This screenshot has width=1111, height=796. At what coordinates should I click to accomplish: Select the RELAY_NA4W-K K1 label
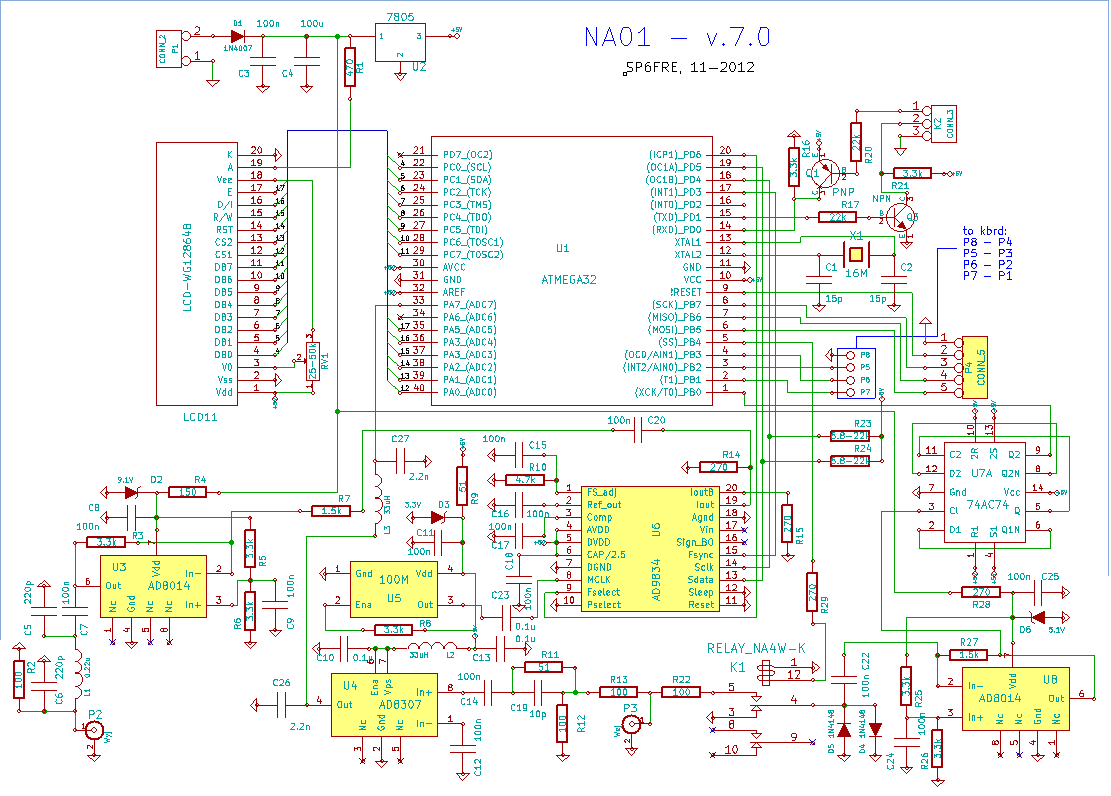[755, 647]
